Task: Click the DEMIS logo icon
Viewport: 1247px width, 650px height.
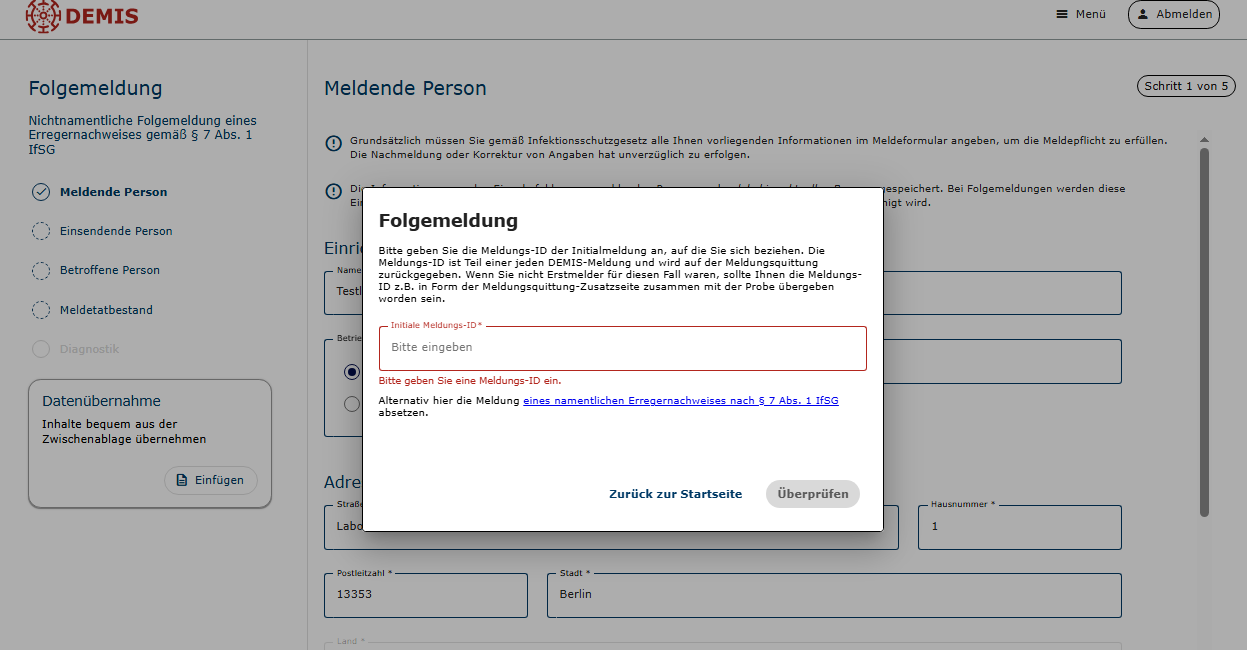Action: click(x=43, y=15)
